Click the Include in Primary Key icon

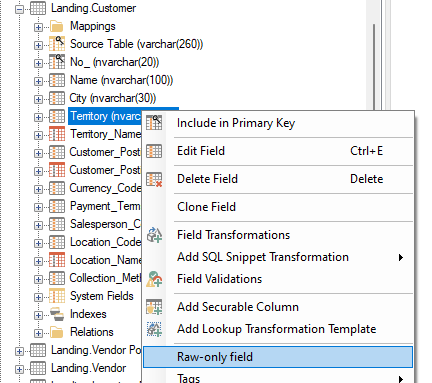[x=154, y=123]
